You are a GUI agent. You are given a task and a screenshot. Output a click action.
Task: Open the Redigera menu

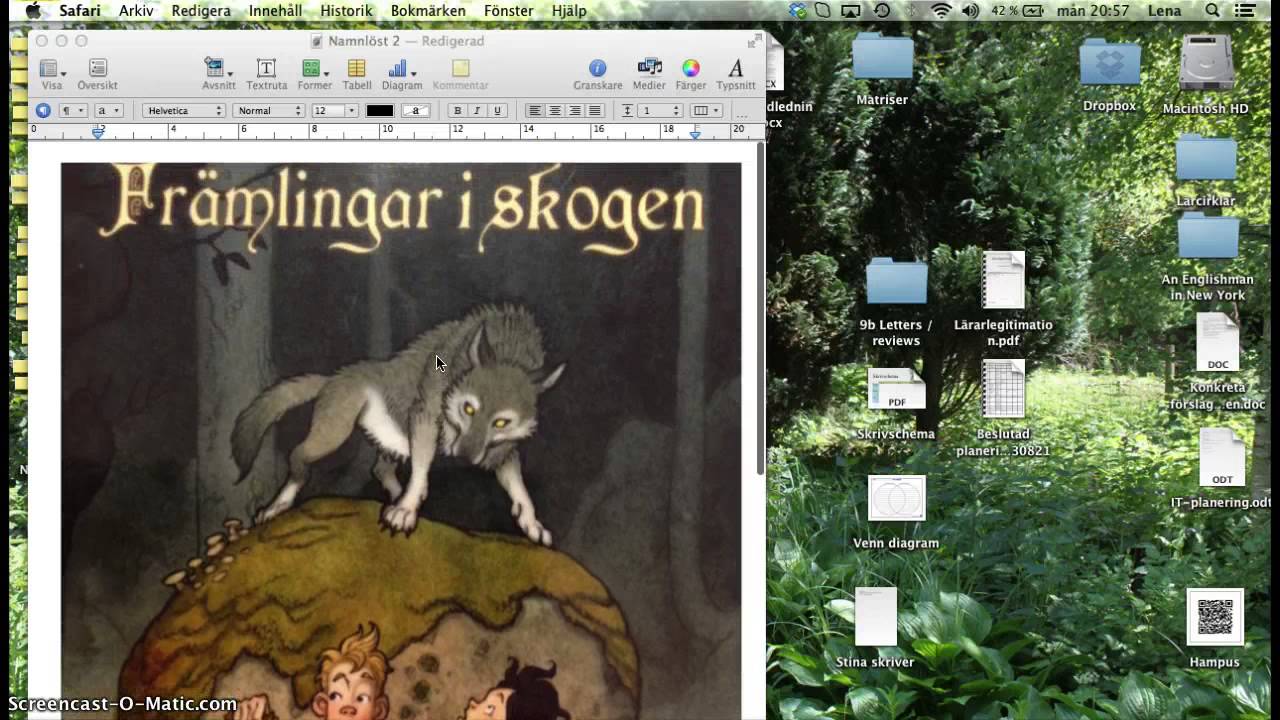coord(201,11)
